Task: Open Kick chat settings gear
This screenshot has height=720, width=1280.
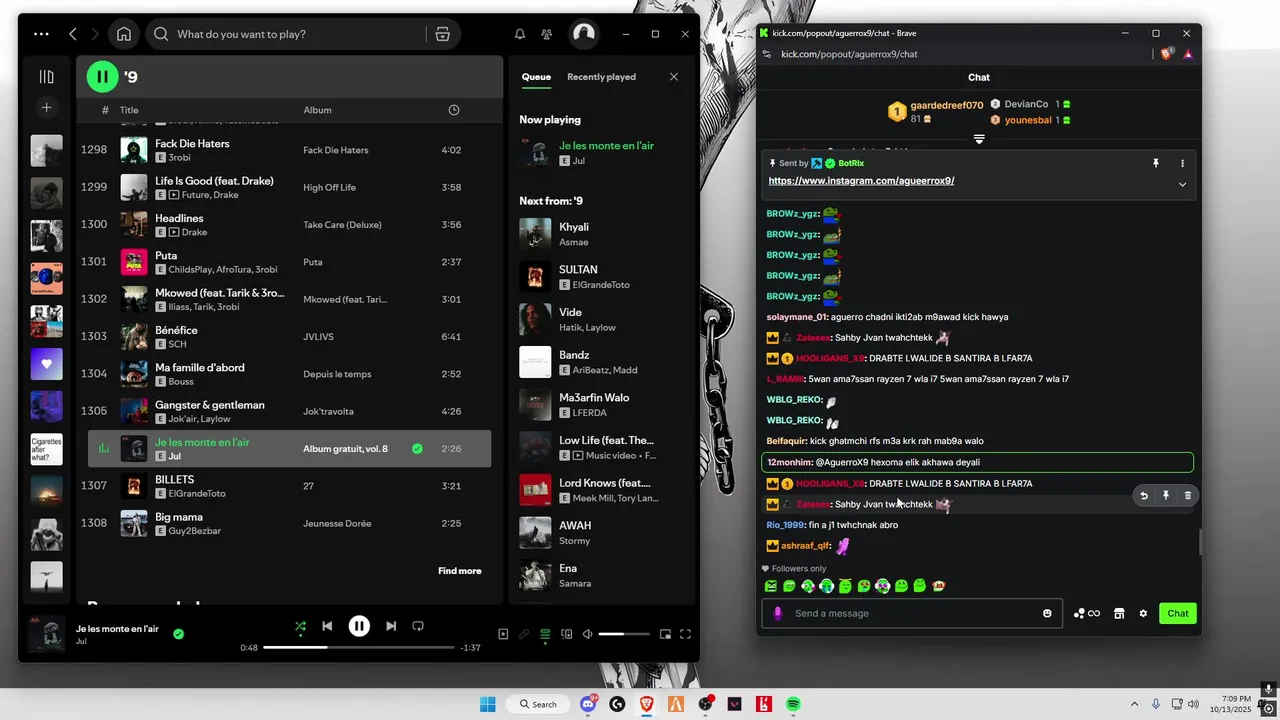Action: click(1143, 613)
